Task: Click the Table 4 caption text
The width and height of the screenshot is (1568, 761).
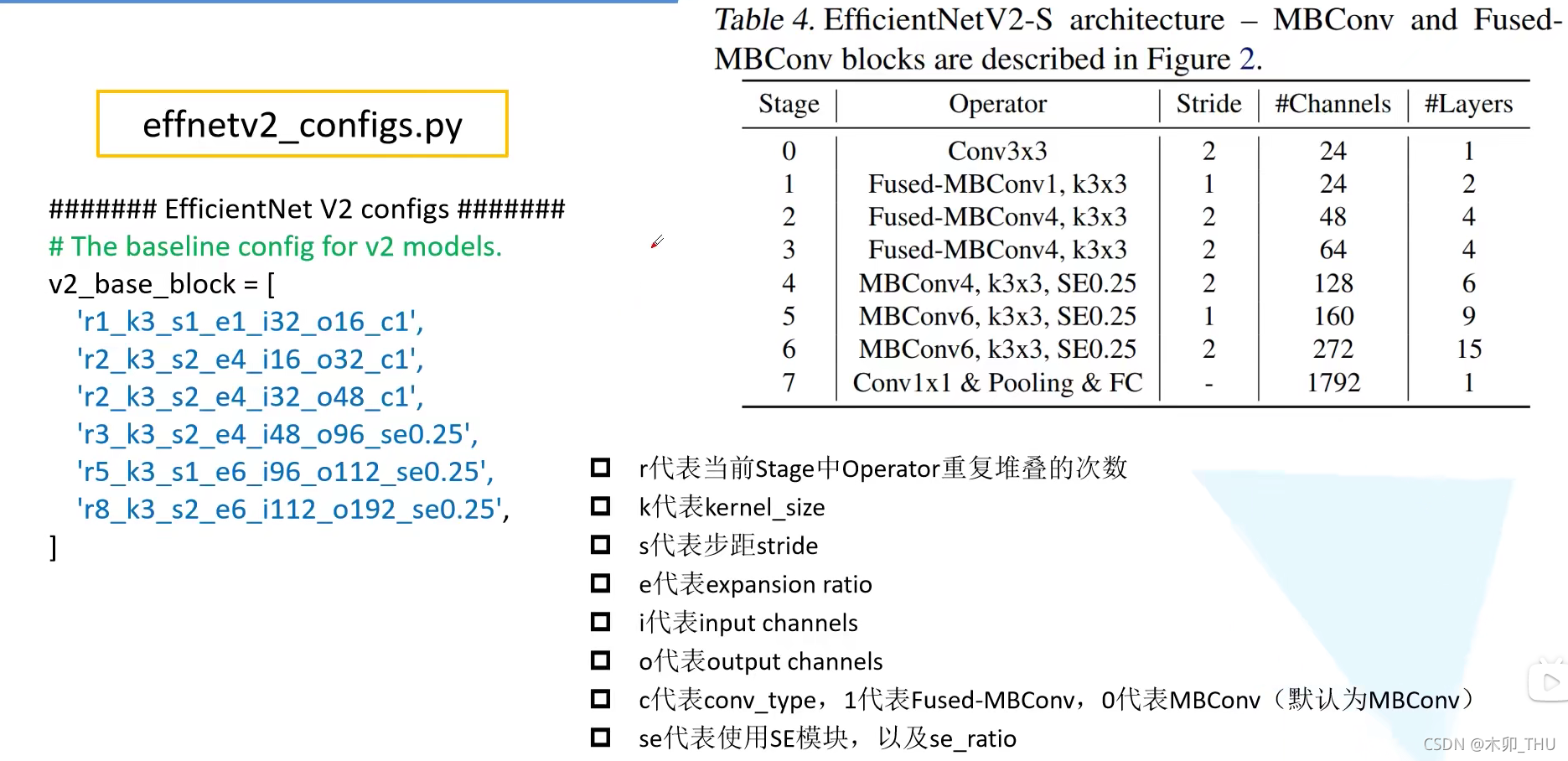Action: [x=1138, y=39]
